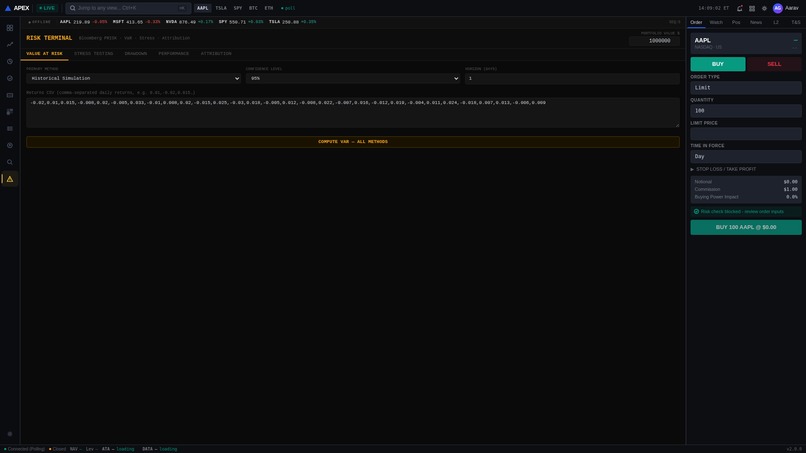Viewport: 806px width, 453px height.
Task: Switch to Attribution tab
Action: tap(216, 53)
